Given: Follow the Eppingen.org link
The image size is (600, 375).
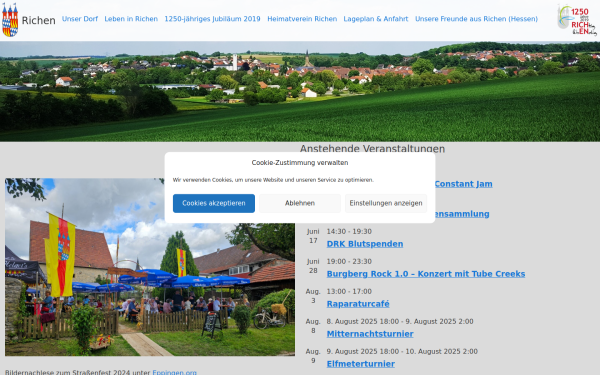Looking at the screenshot, I should 174,372.
